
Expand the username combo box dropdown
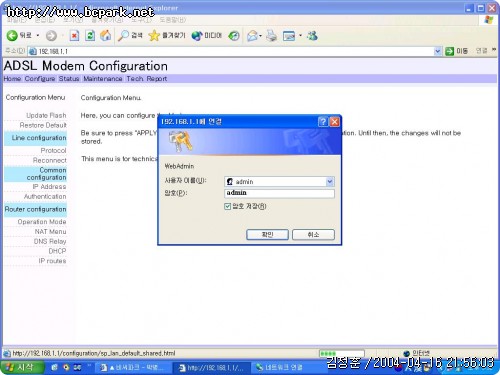(x=330, y=182)
